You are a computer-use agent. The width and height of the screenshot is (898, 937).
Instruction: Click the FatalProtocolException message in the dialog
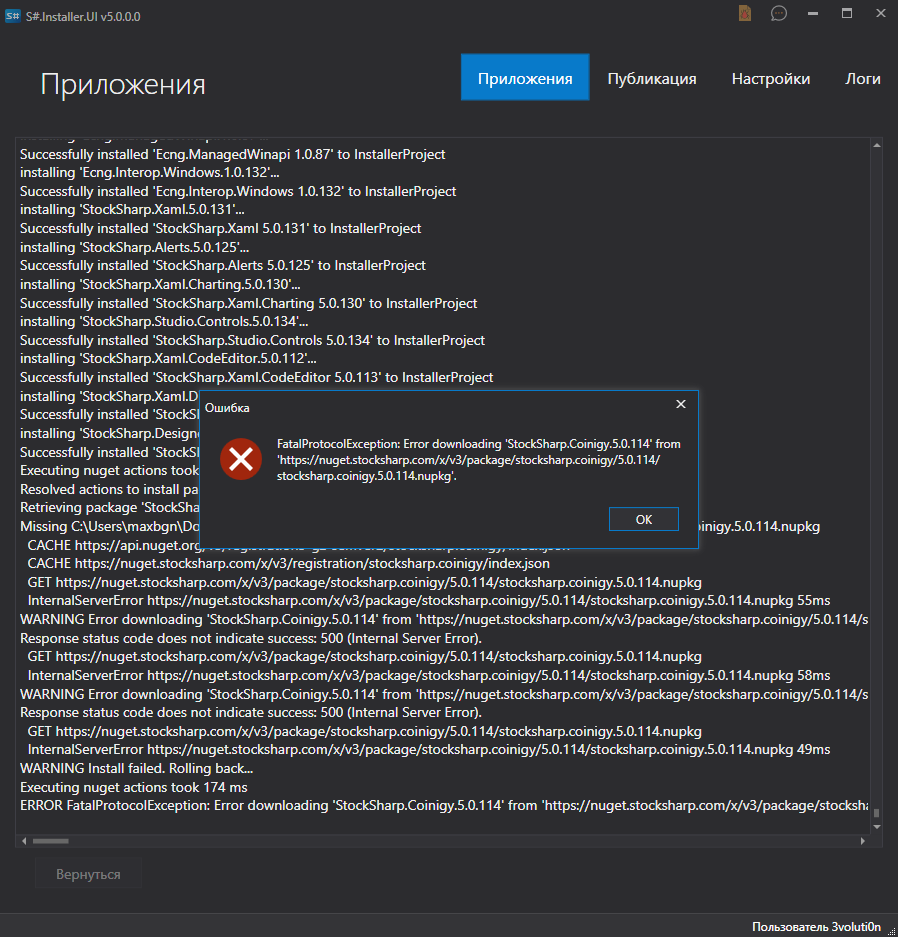(x=479, y=460)
